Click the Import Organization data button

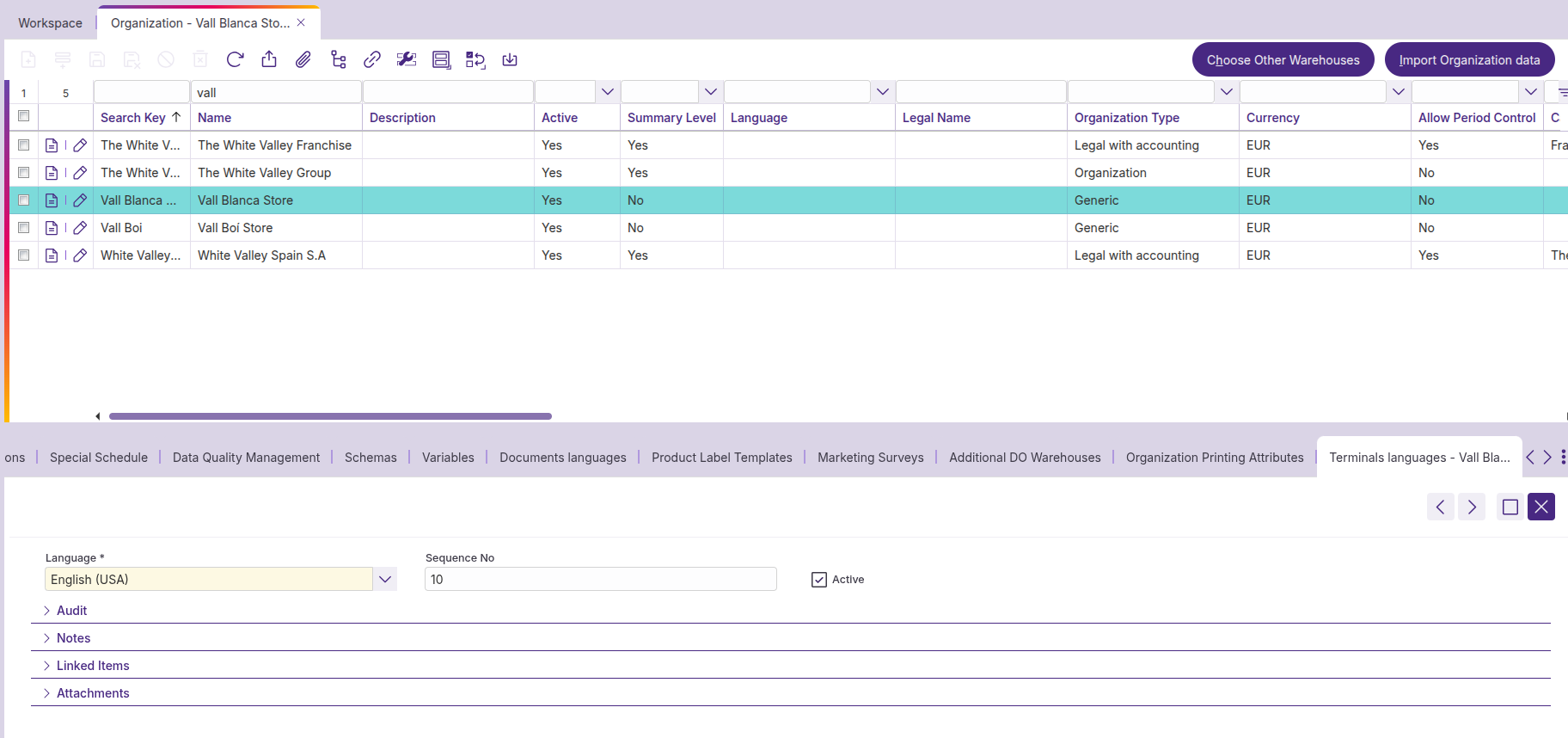click(1469, 60)
